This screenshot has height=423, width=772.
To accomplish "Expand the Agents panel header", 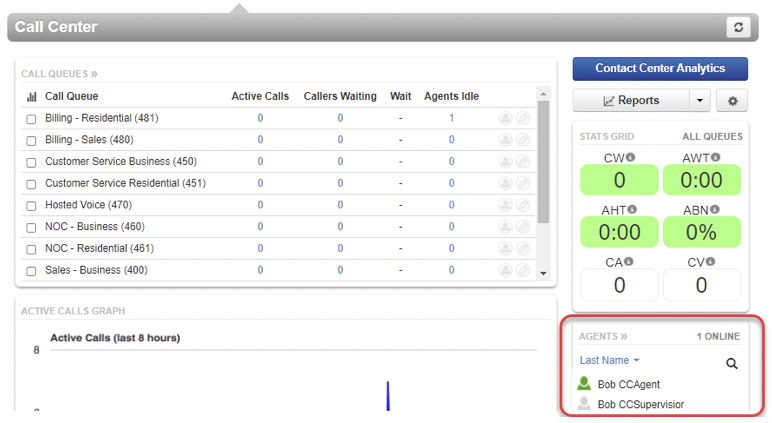I will coord(603,337).
